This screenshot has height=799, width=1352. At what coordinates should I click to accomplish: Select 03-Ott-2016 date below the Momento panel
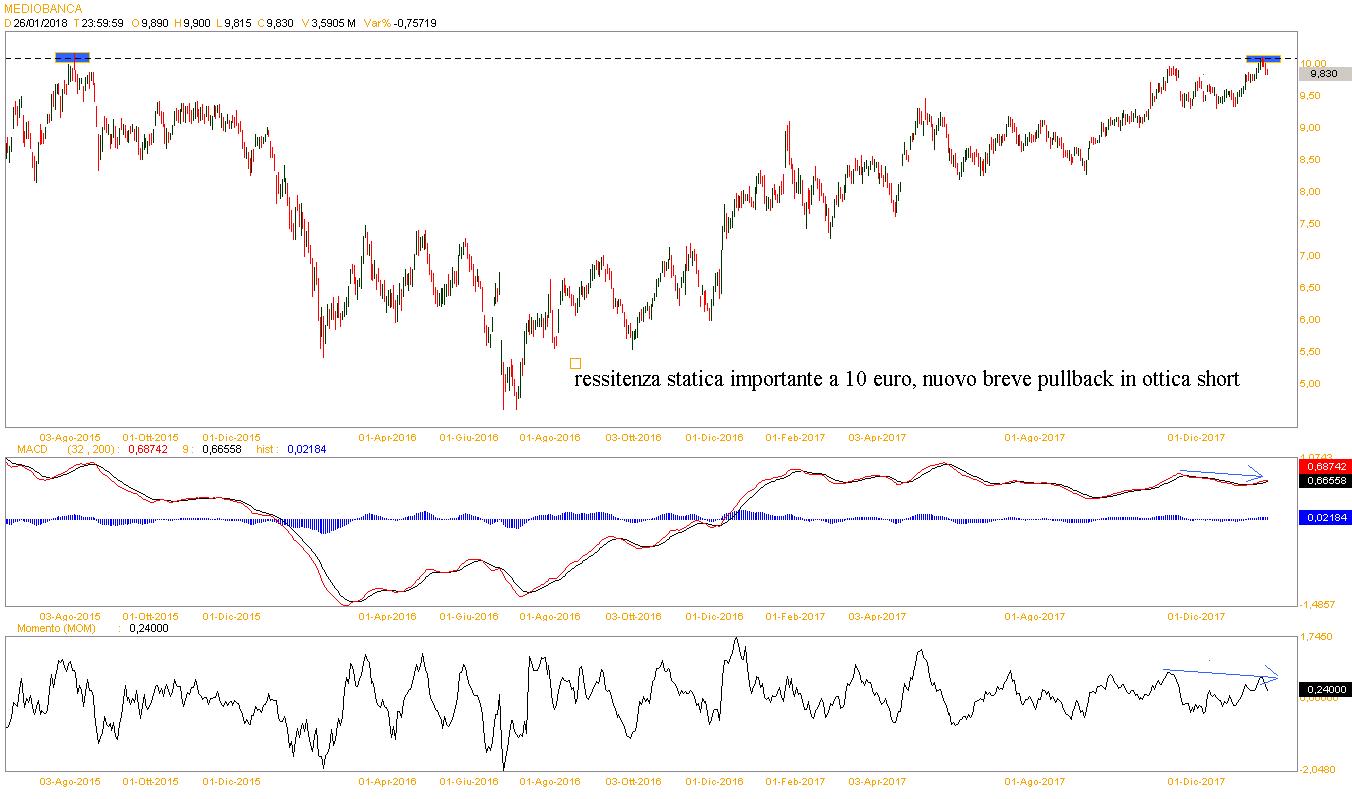pyautogui.click(x=634, y=781)
